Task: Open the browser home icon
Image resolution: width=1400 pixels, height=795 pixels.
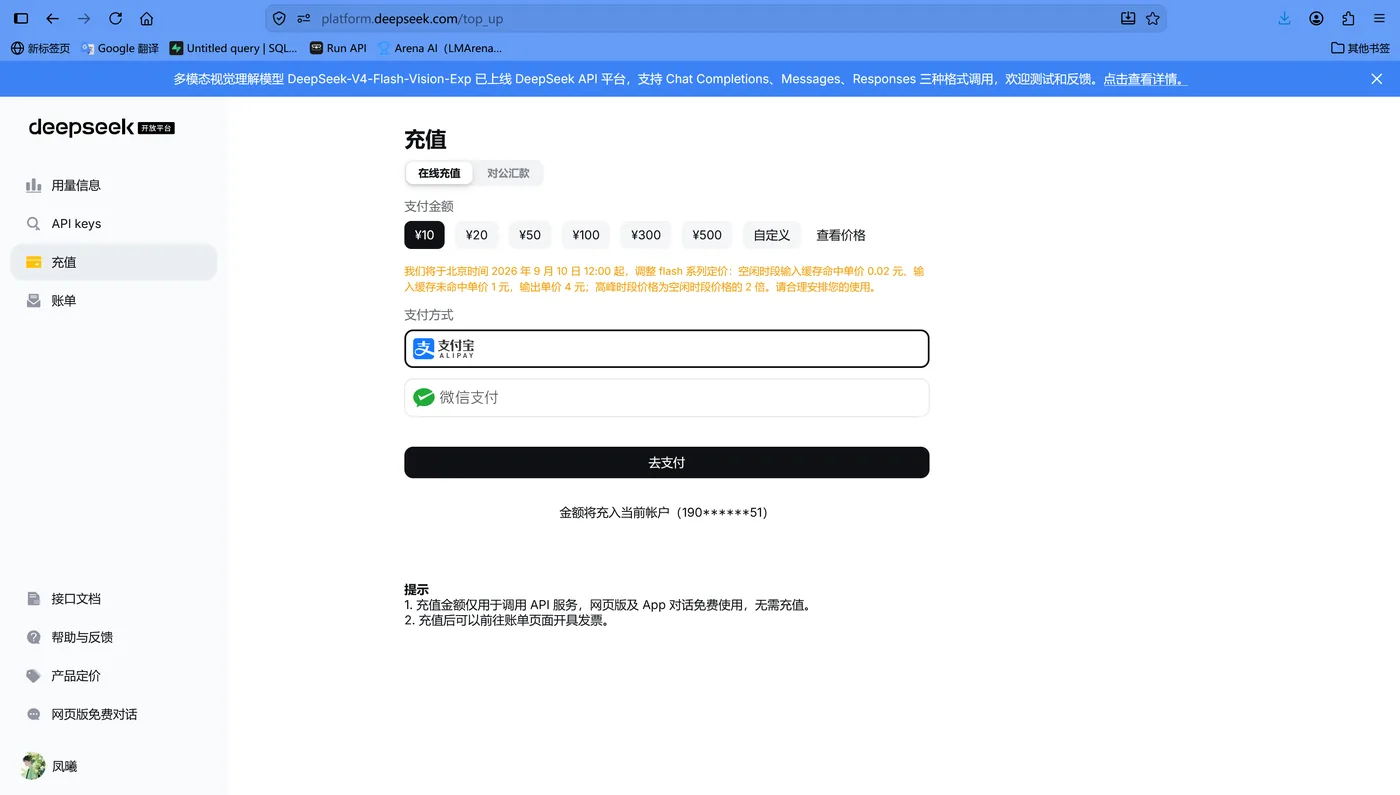Action: (147, 18)
